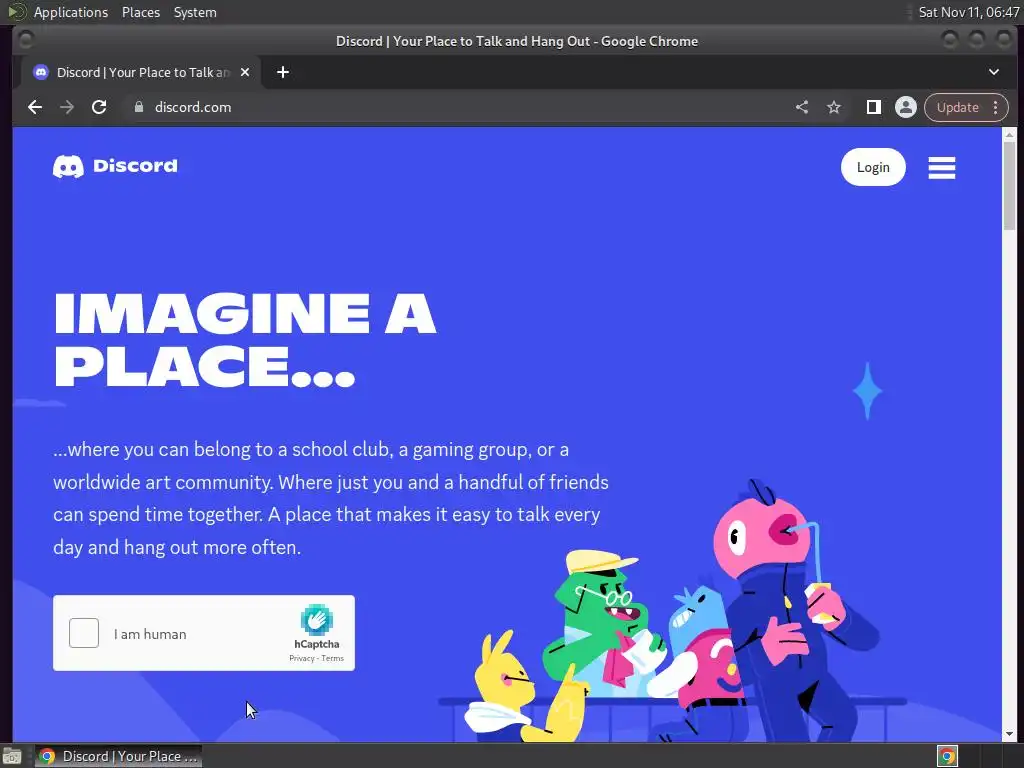Toggle the Chrome side panel icon

[x=874, y=107]
